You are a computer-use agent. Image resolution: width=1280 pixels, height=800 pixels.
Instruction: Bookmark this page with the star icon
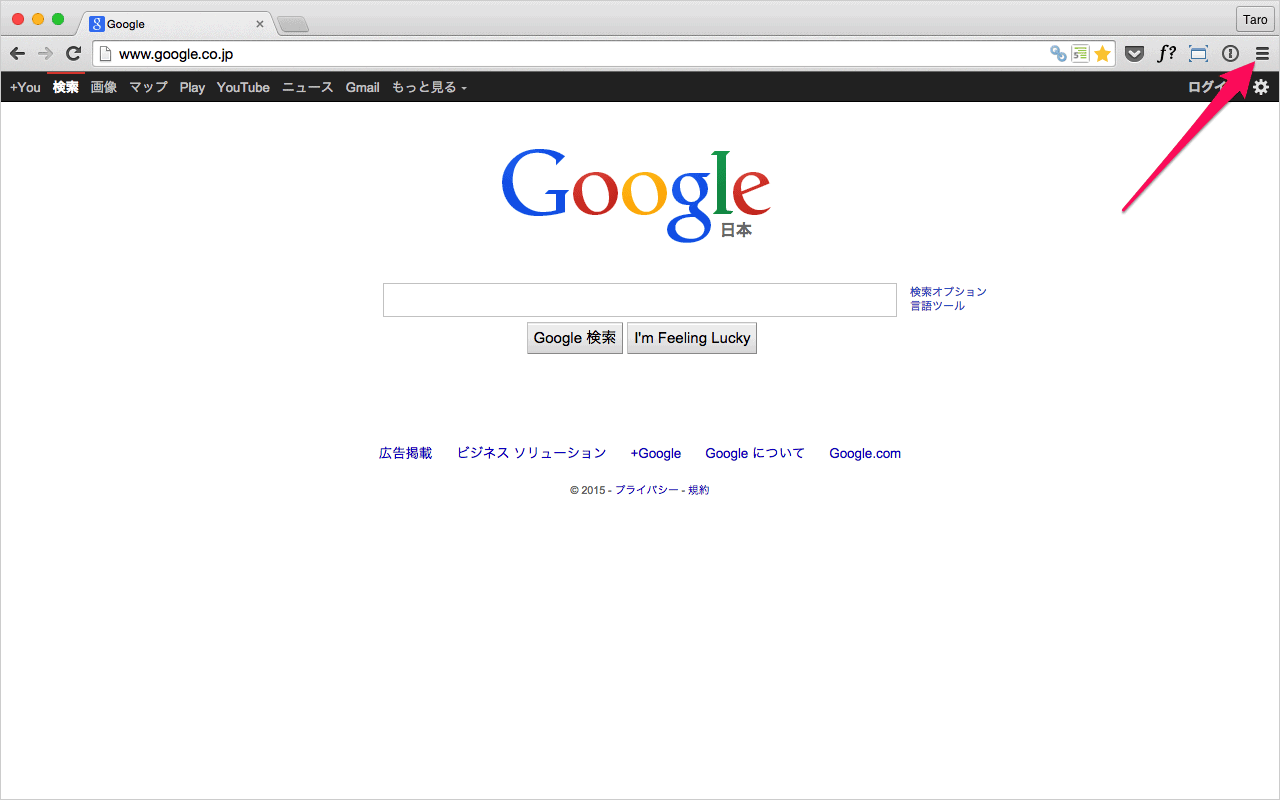click(x=1100, y=53)
